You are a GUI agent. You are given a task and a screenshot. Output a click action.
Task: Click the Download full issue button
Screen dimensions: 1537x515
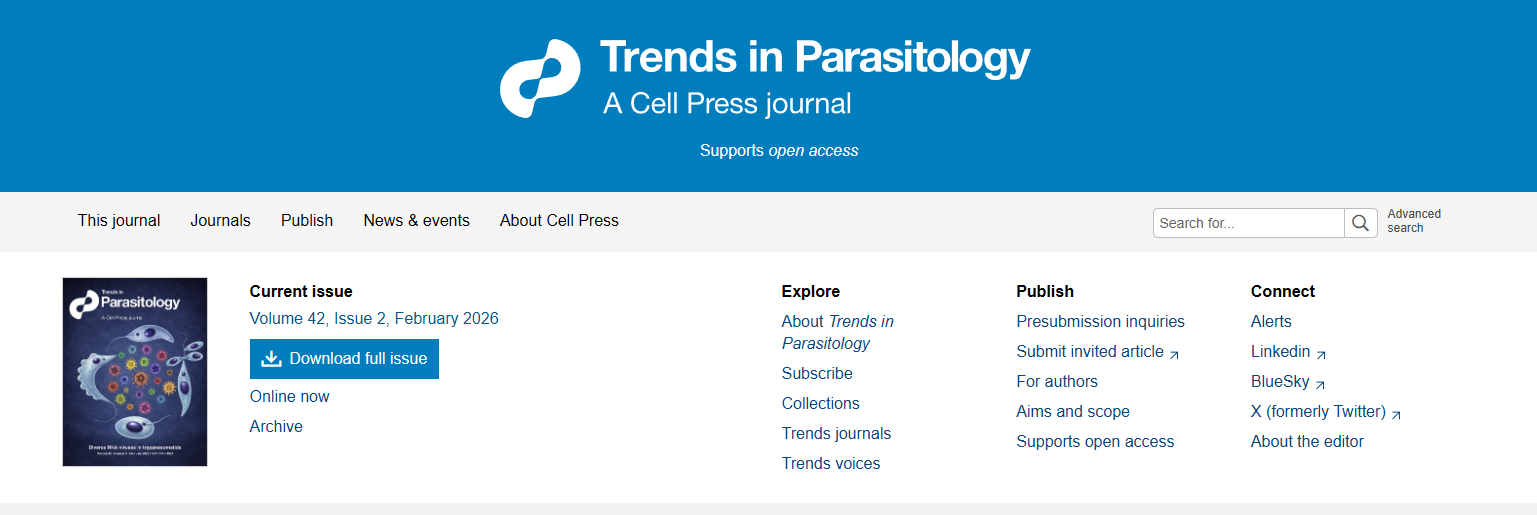pos(344,359)
